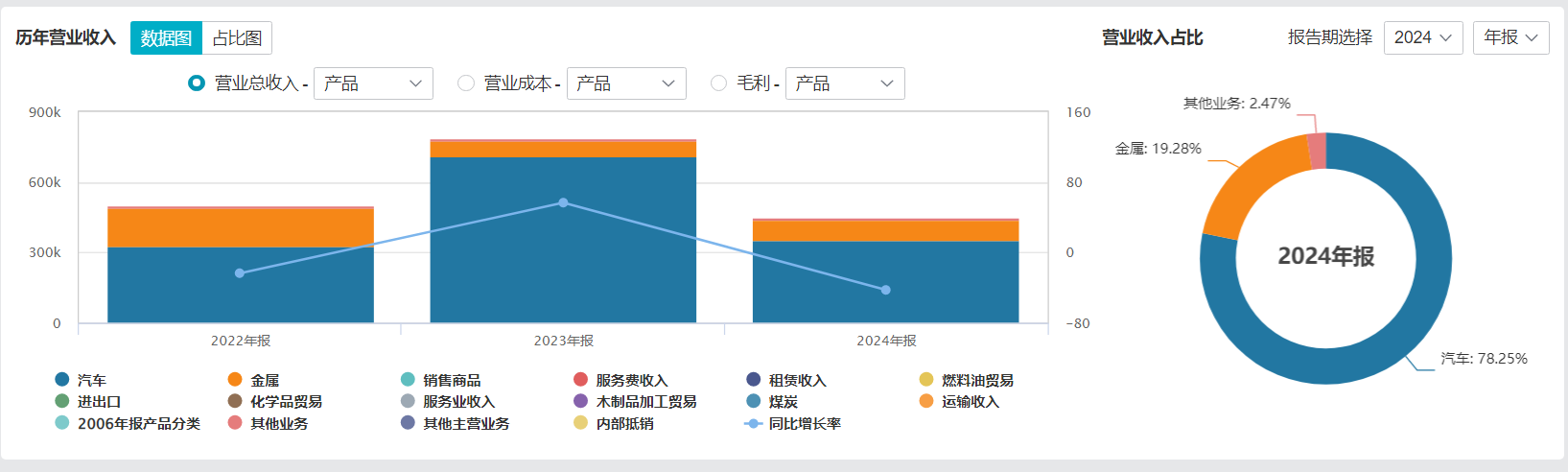Viewport: 1568px width, 472px height.
Task: Click the 服务费收入 legend icon
Action: click(580, 380)
